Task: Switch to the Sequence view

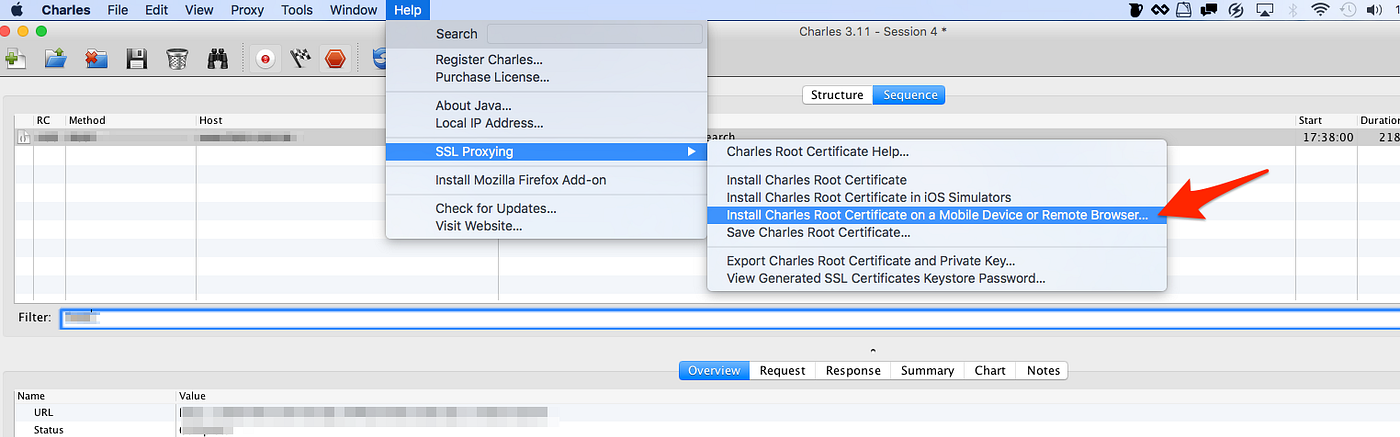Action: pos(909,95)
